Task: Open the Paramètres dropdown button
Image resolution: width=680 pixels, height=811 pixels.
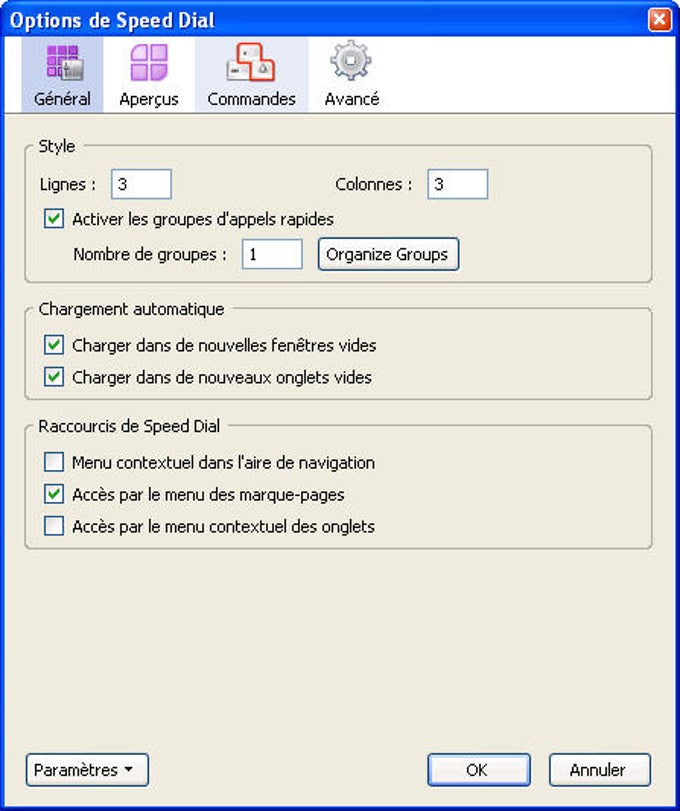Action: (x=87, y=770)
